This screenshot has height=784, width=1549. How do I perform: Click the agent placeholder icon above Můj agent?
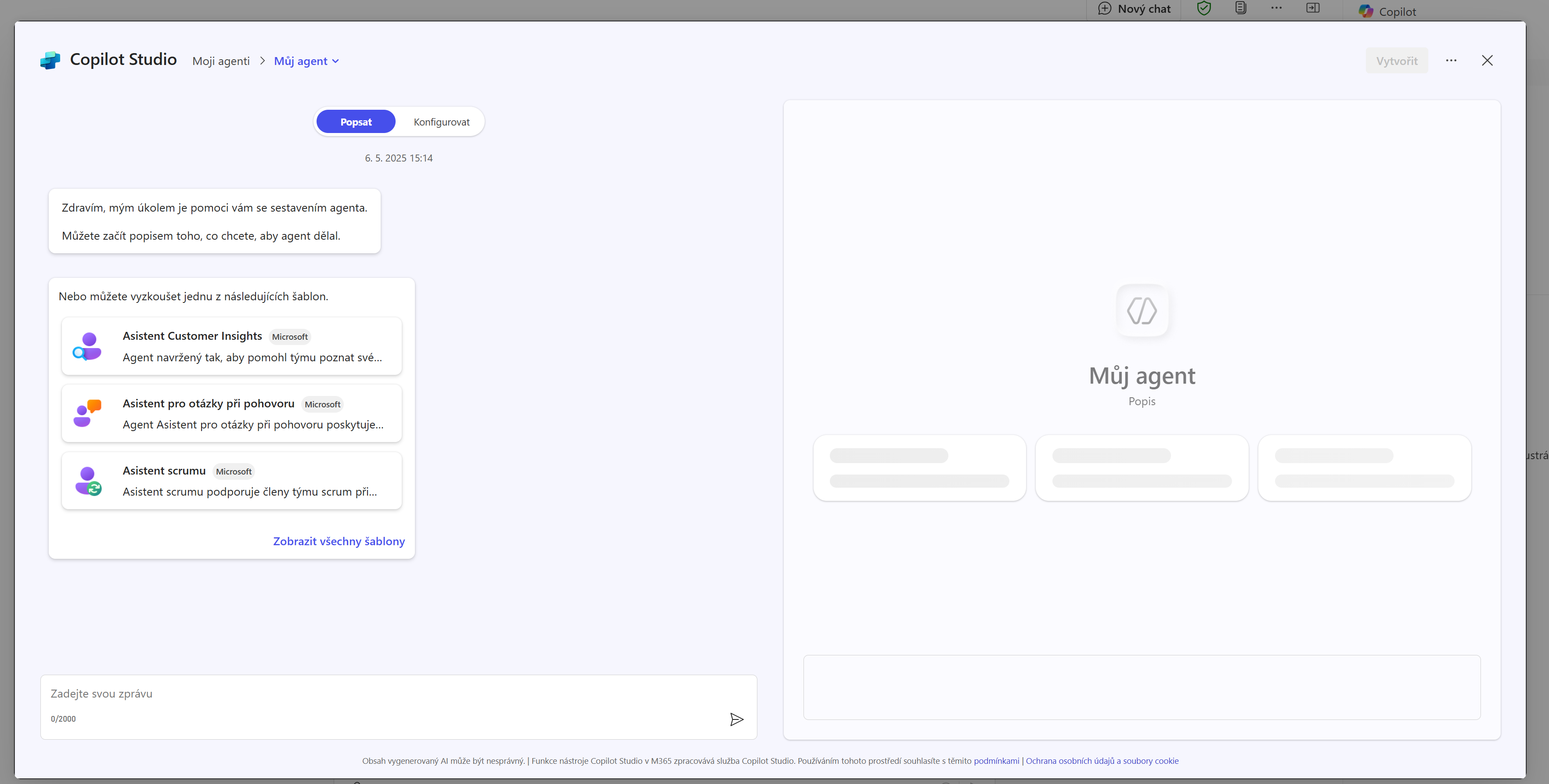(x=1142, y=311)
